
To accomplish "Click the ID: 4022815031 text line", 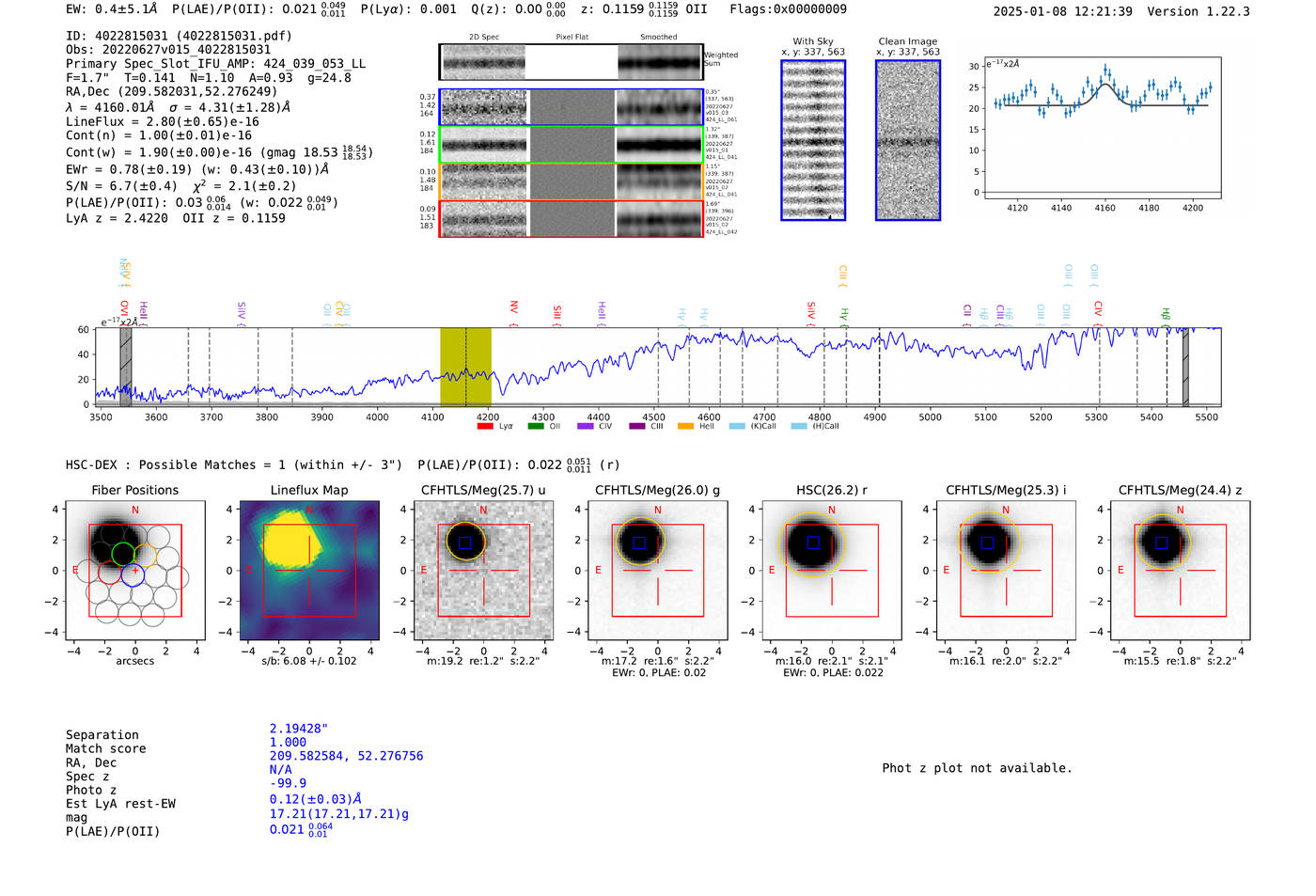I will click(x=179, y=36).
